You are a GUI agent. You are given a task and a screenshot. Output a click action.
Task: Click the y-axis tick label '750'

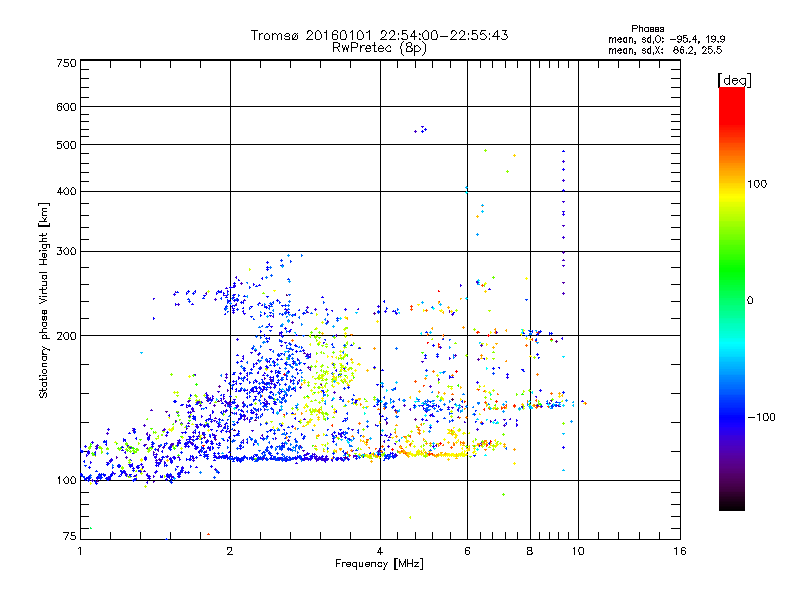tap(66, 63)
